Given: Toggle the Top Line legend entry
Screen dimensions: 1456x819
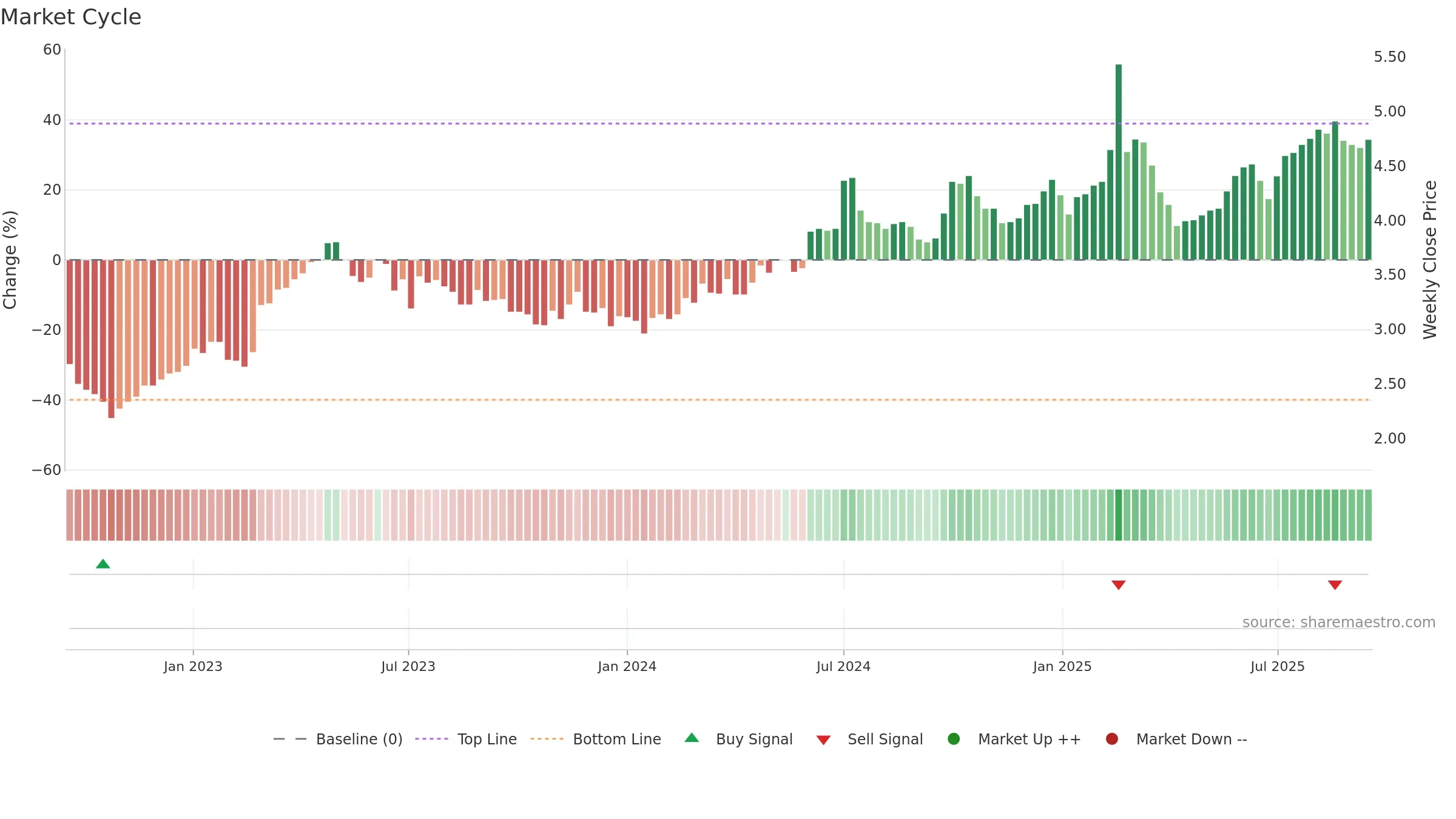Looking at the screenshot, I should 465,739.
